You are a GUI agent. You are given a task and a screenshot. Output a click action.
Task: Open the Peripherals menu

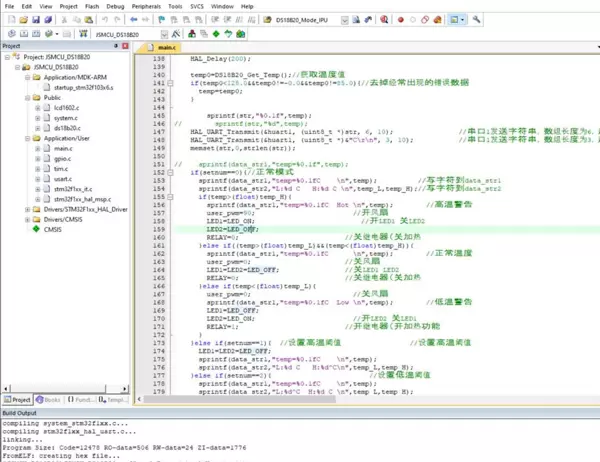tap(147, 6)
